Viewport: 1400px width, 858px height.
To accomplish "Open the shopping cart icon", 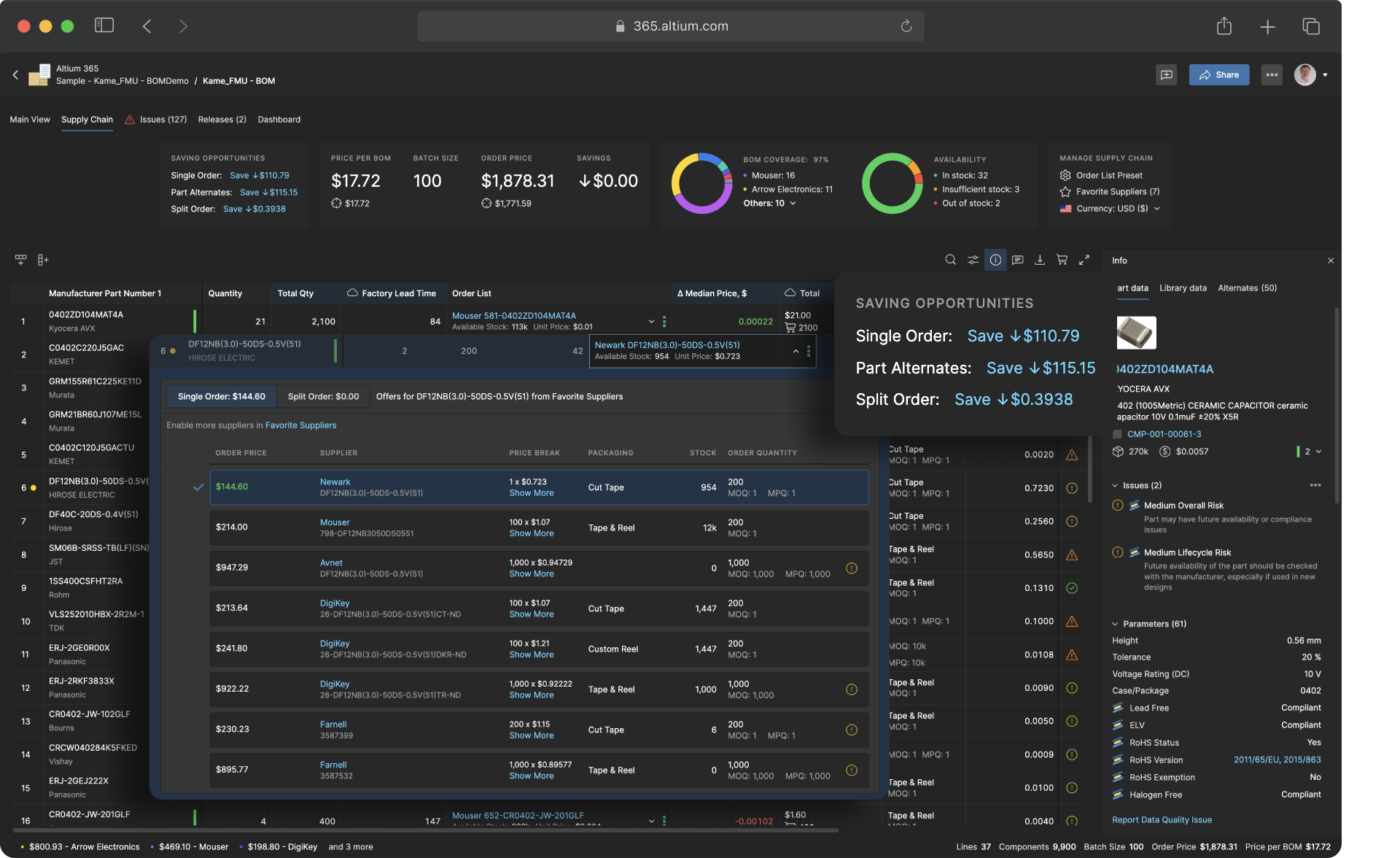I will tap(1062, 260).
